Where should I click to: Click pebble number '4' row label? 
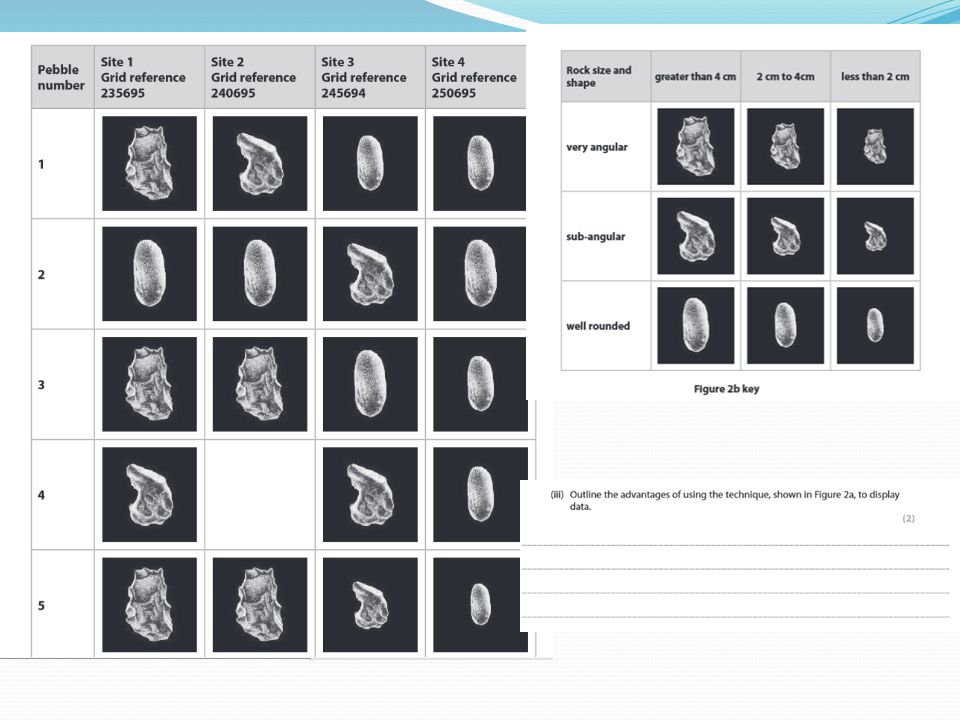pos(41,495)
